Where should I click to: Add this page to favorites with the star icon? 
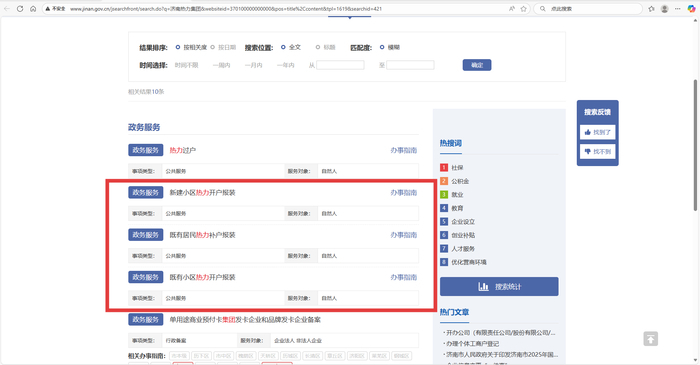(523, 8)
